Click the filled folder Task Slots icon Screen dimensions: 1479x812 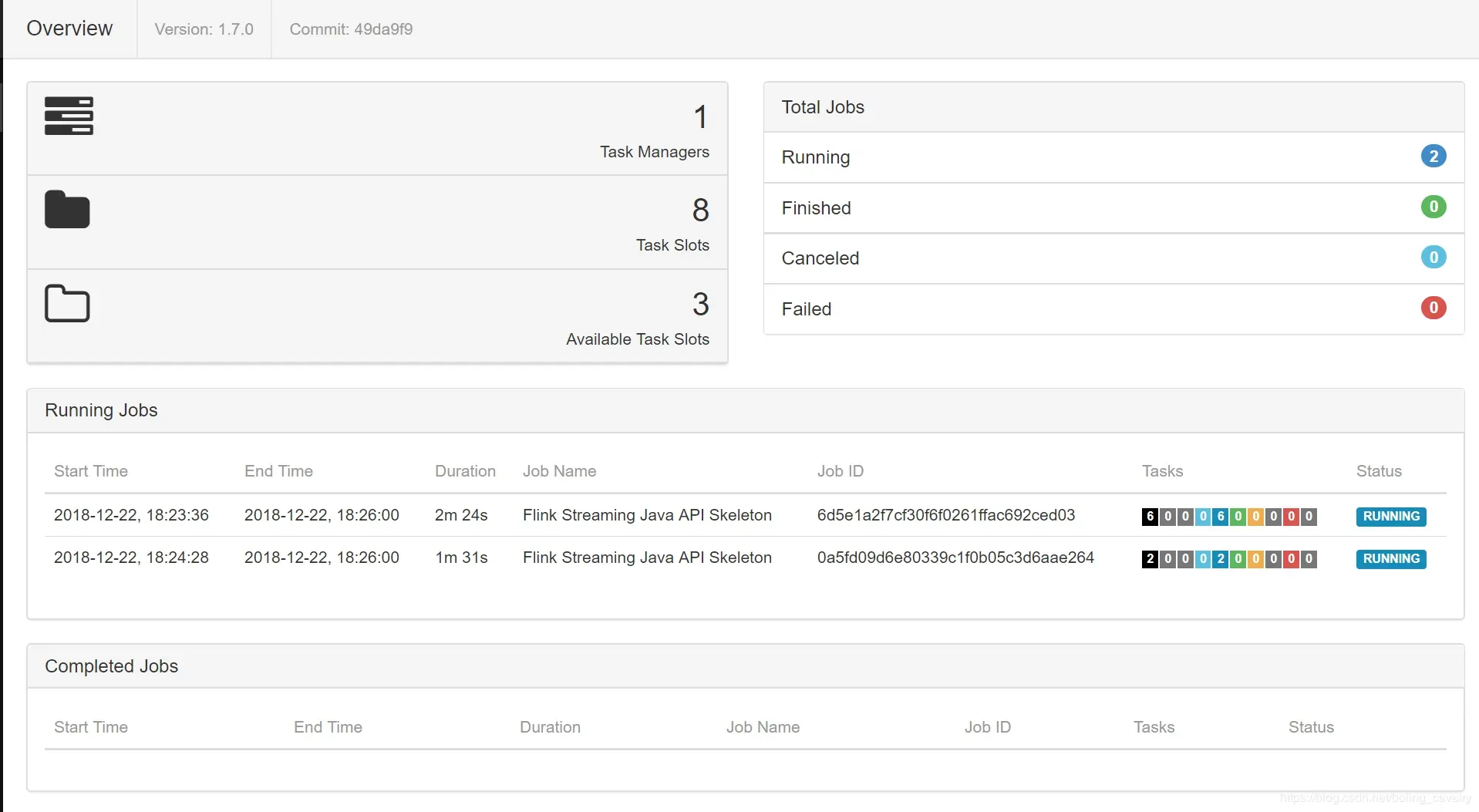pyautogui.click(x=67, y=209)
